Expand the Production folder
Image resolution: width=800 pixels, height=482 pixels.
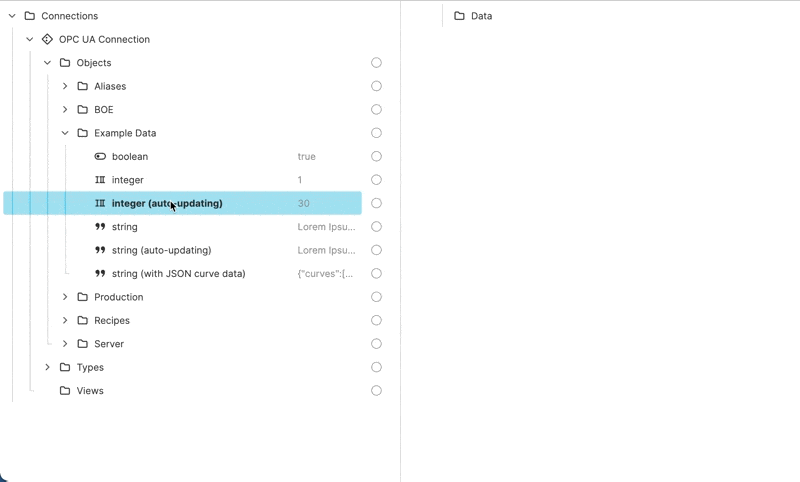click(65, 297)
